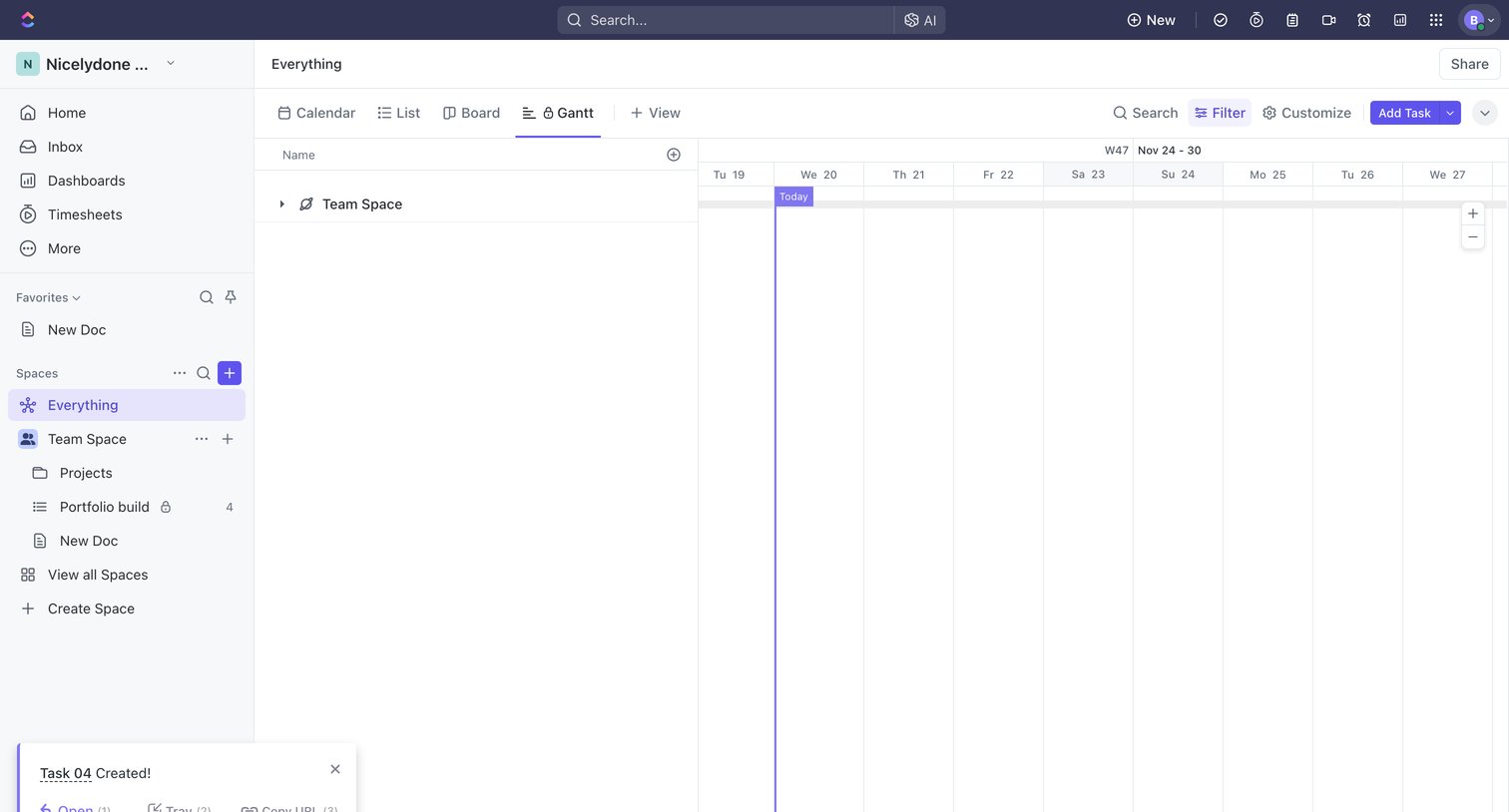This screenshot has height=812, width=1509.
Task: Add a column with the plus circle icon
Action: click(674, 155)
